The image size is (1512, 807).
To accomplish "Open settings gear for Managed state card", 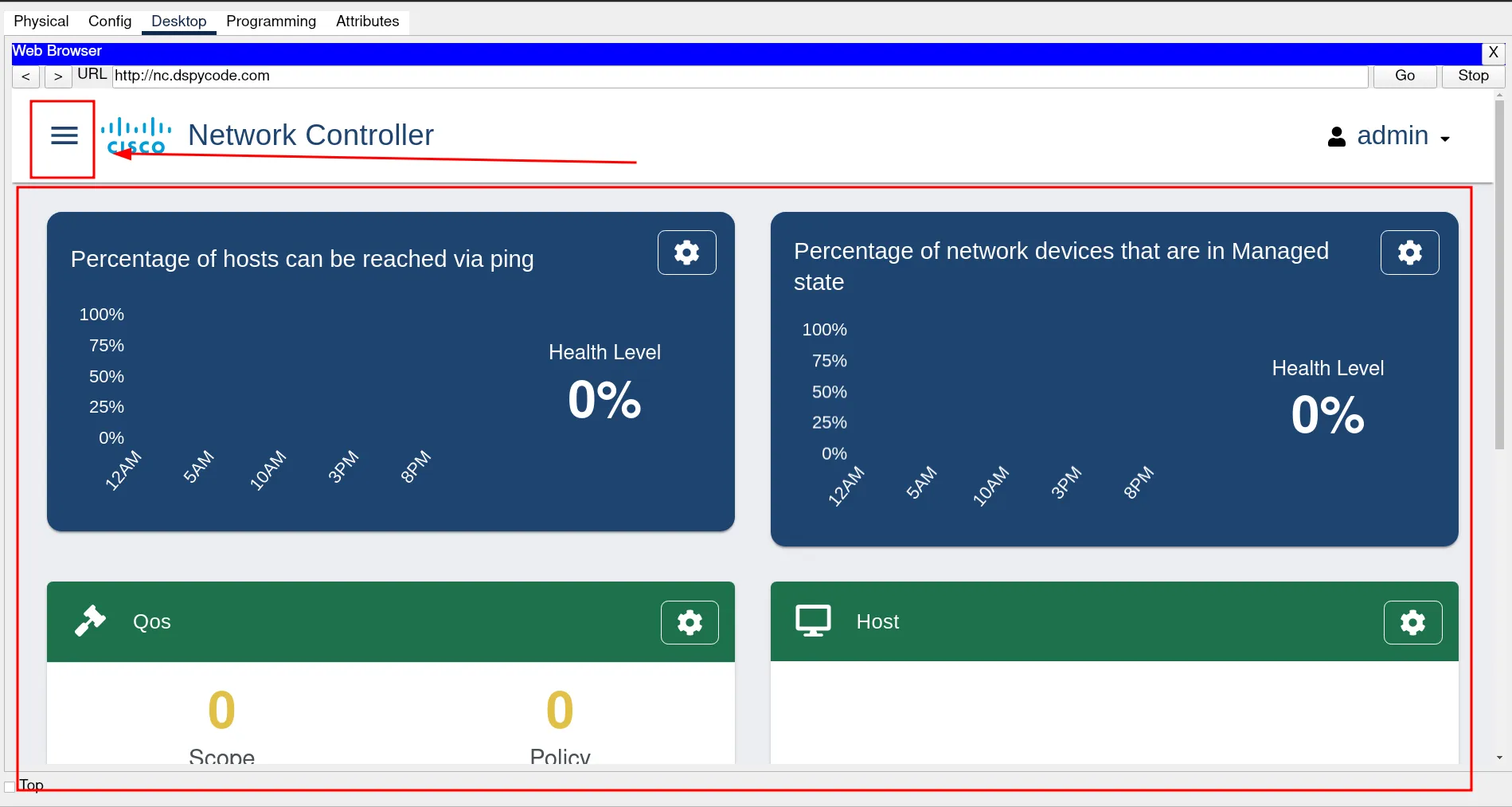I will pos(1409,253).
